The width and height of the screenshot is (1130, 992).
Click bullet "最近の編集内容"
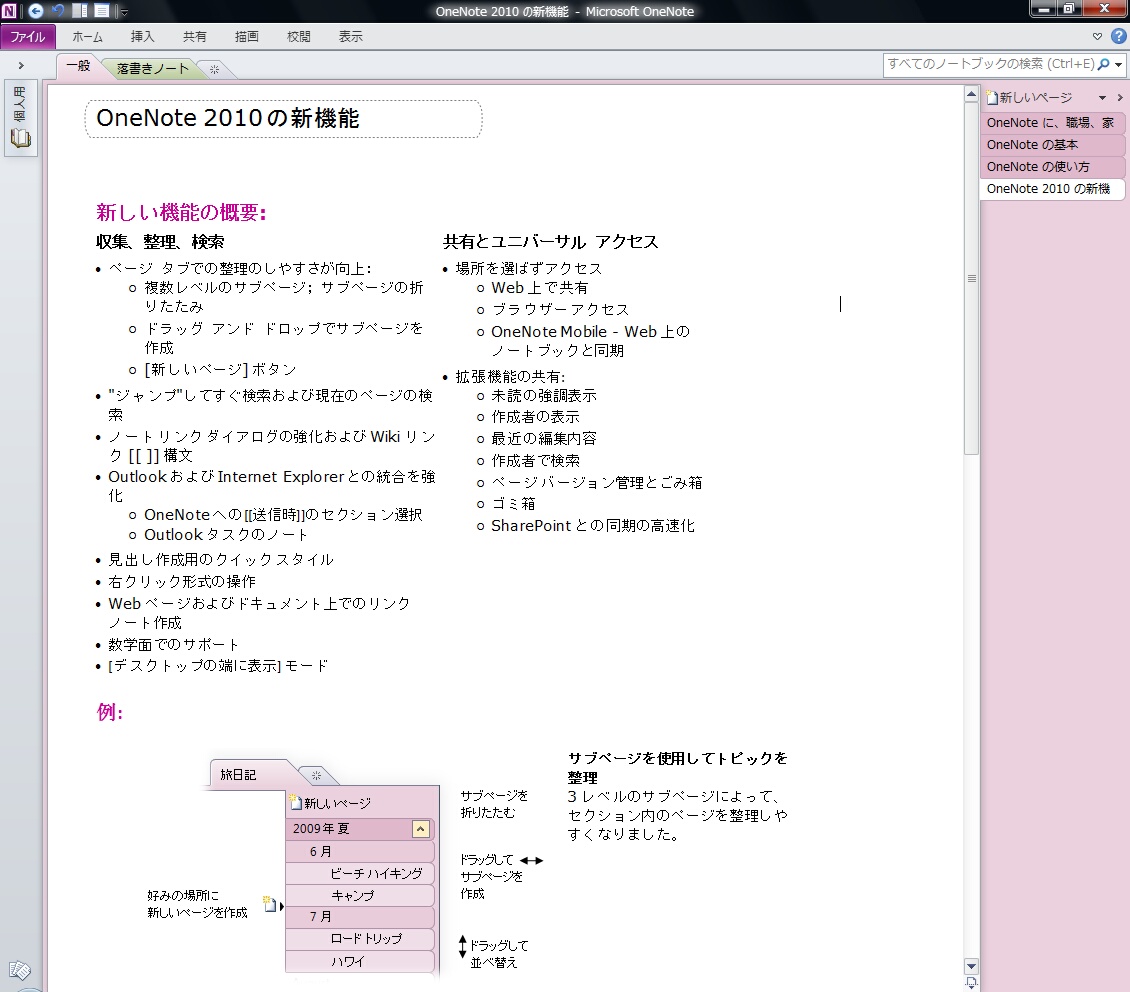[544, 439]
